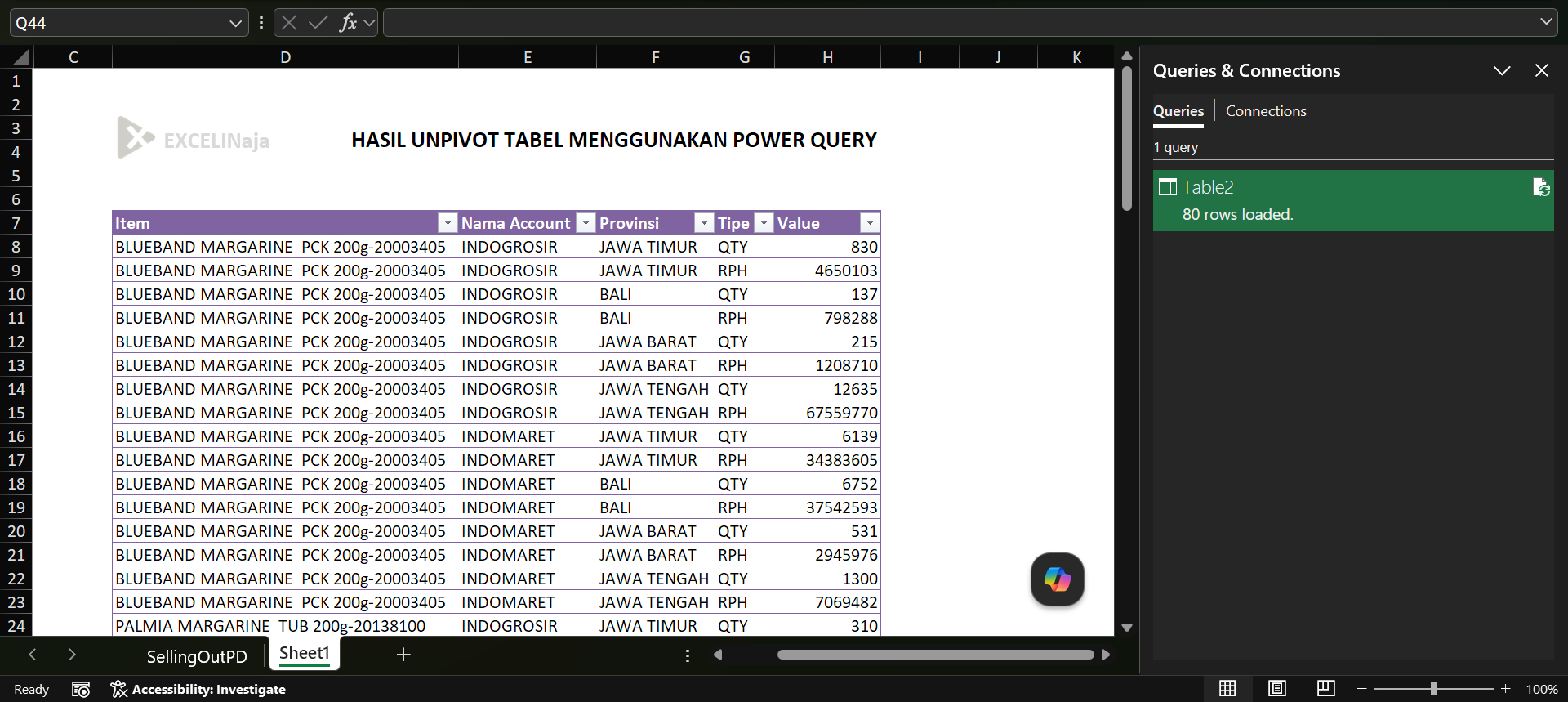The image size is (1568, 702).
Task: Click the Name Box showing Q44
Action: (x=118, y=23)
